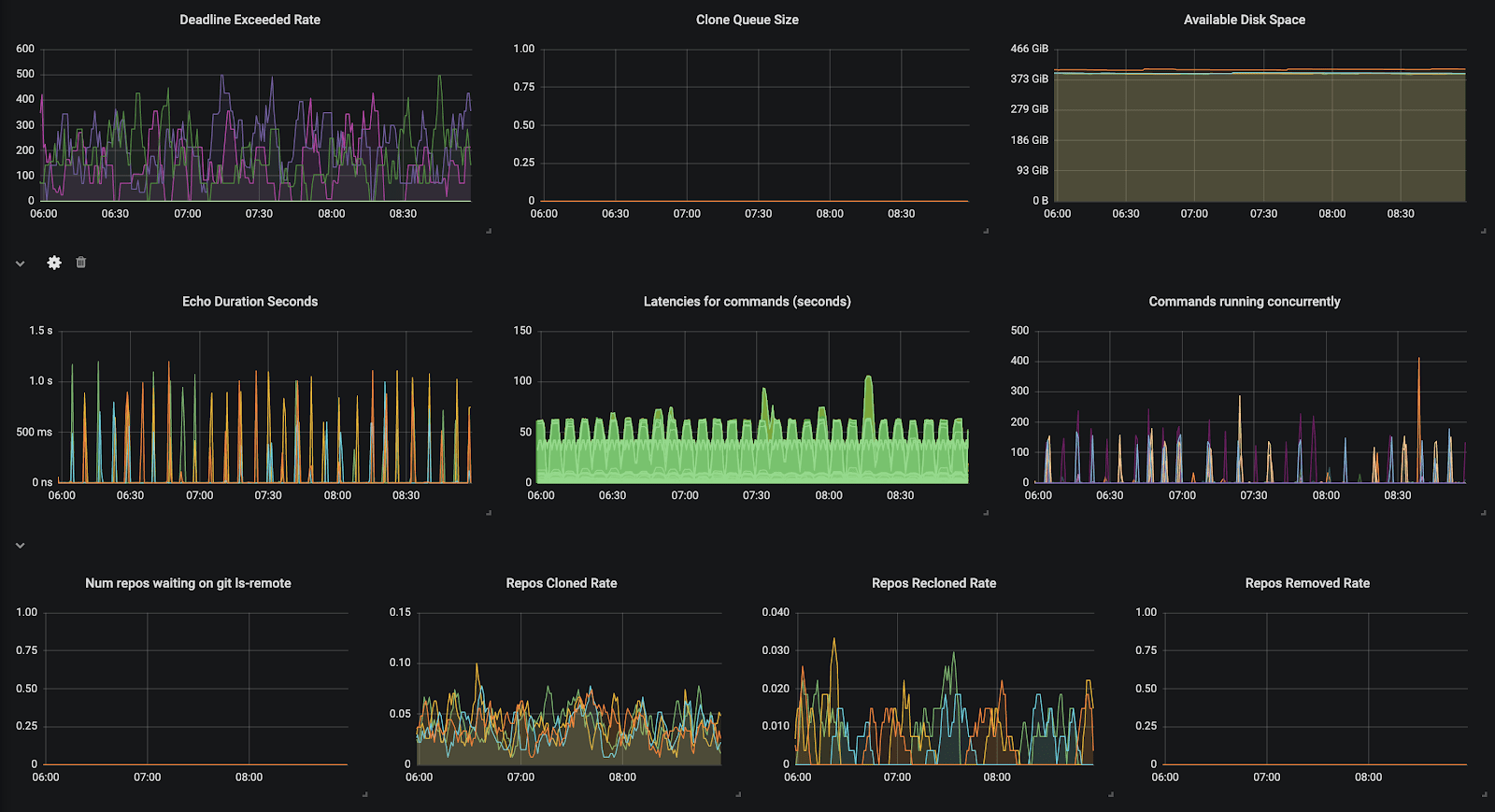
Task: Open the Repos Cloned Rate panel menu
Action: point(562,583)
